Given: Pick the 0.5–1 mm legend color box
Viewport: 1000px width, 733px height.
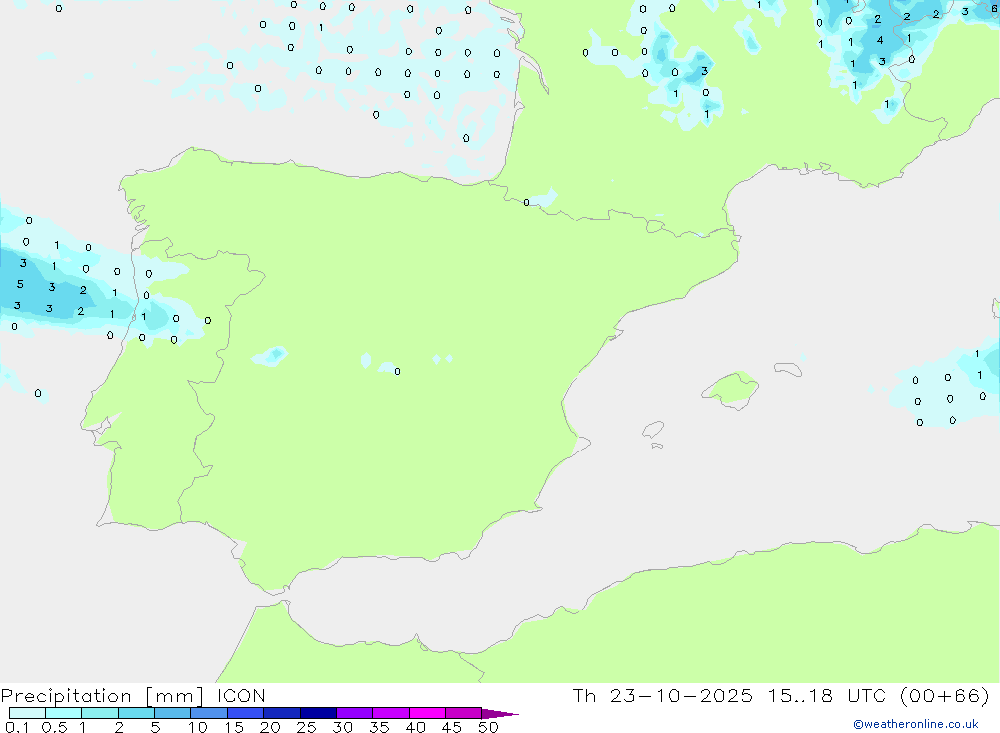Looking at the screenshot, I should coord(64,713).
